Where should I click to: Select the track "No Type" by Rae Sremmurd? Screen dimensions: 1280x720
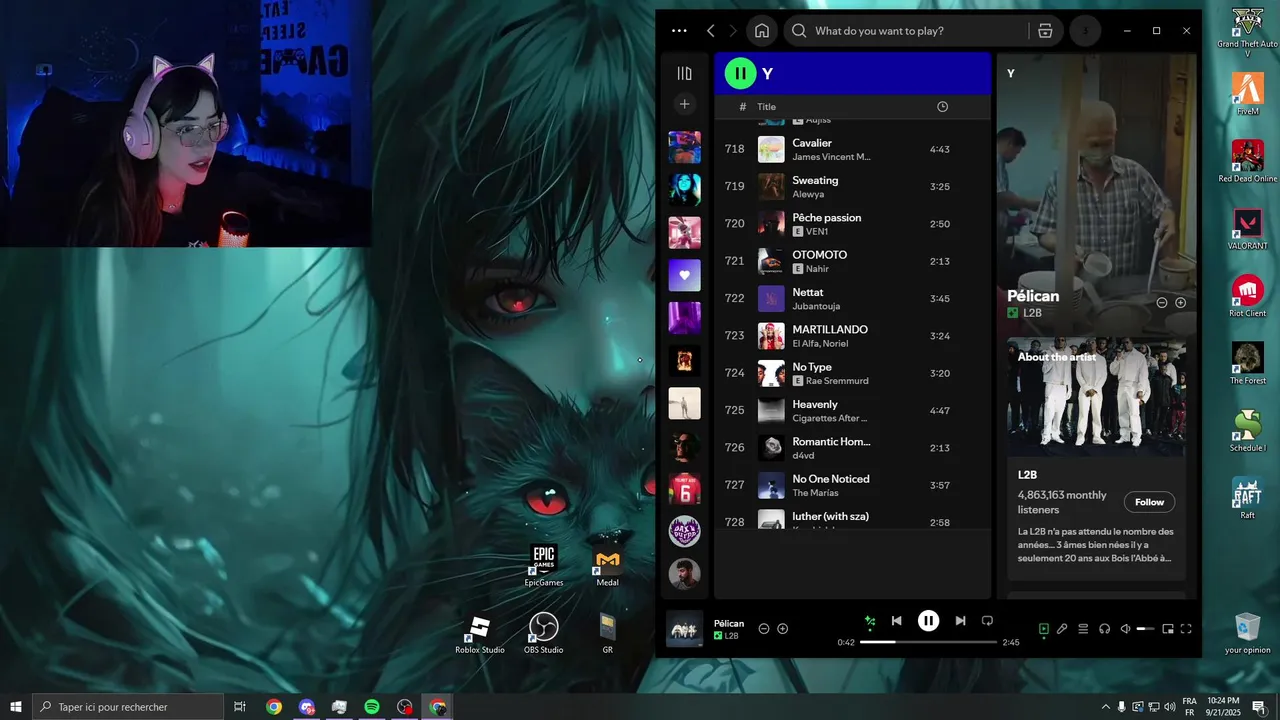click(852, 373)
